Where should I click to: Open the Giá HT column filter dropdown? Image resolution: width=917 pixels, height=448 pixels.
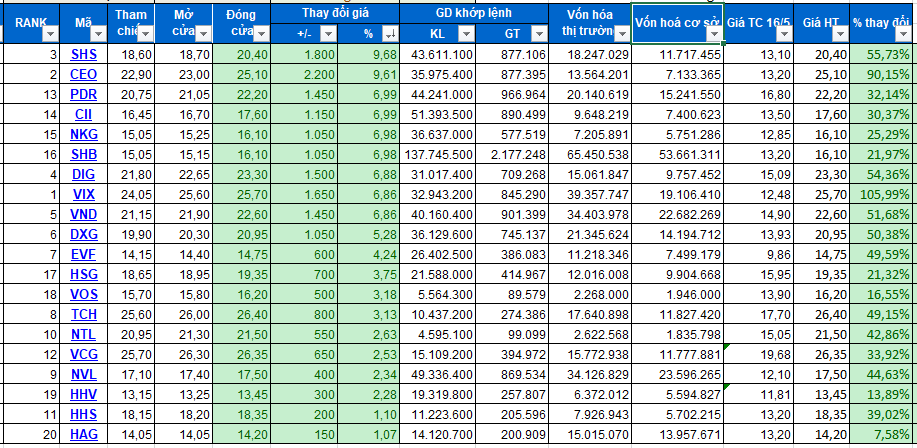(x=840, y=34)
